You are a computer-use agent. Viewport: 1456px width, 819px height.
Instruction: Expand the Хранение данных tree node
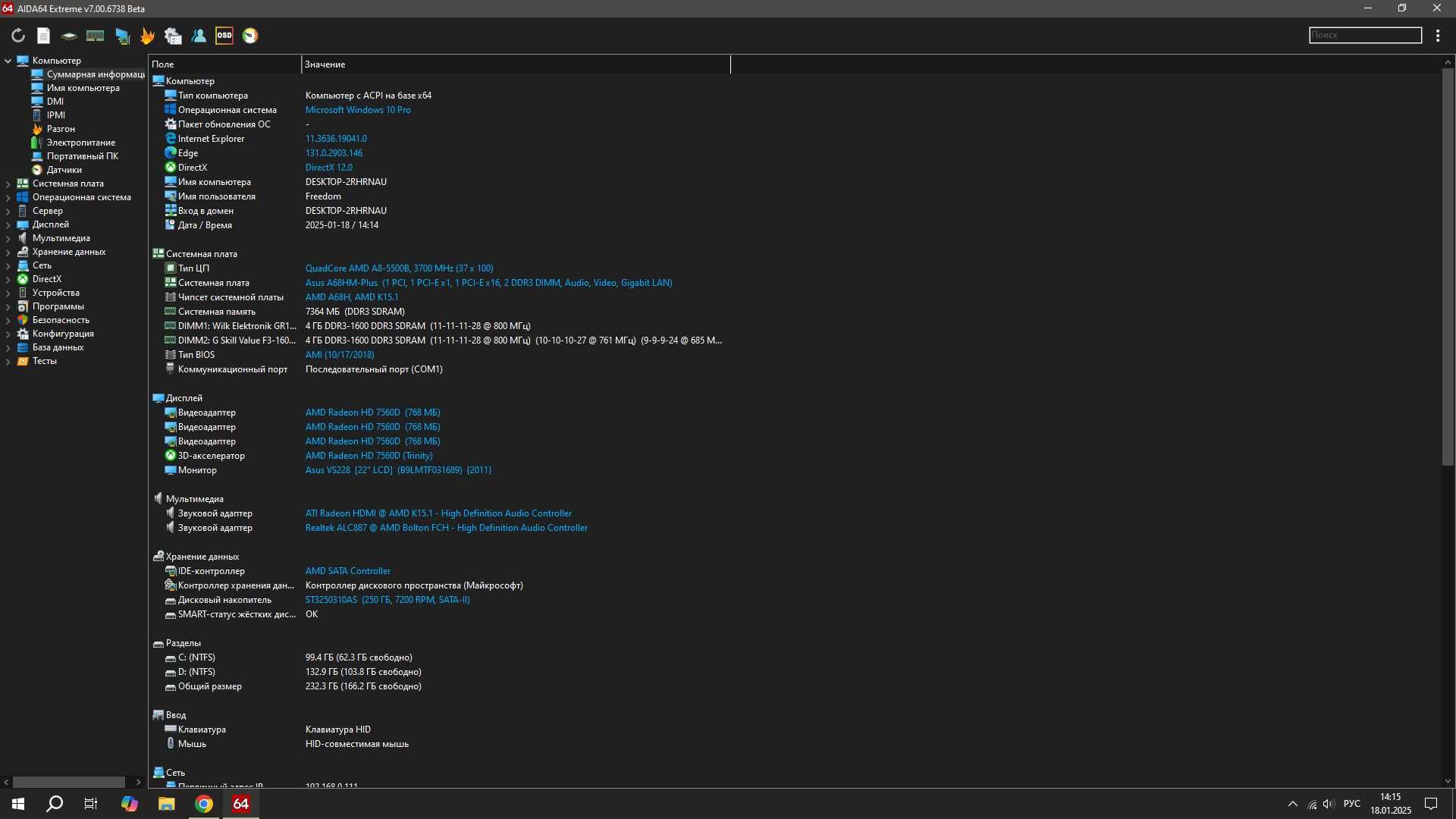click(x=8, y=252)
